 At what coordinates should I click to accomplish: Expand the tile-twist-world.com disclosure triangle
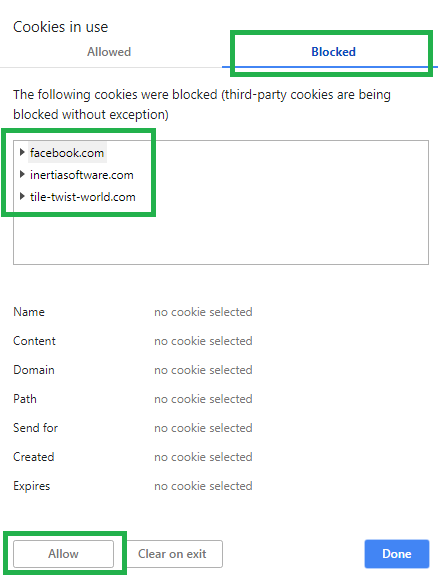22,196
